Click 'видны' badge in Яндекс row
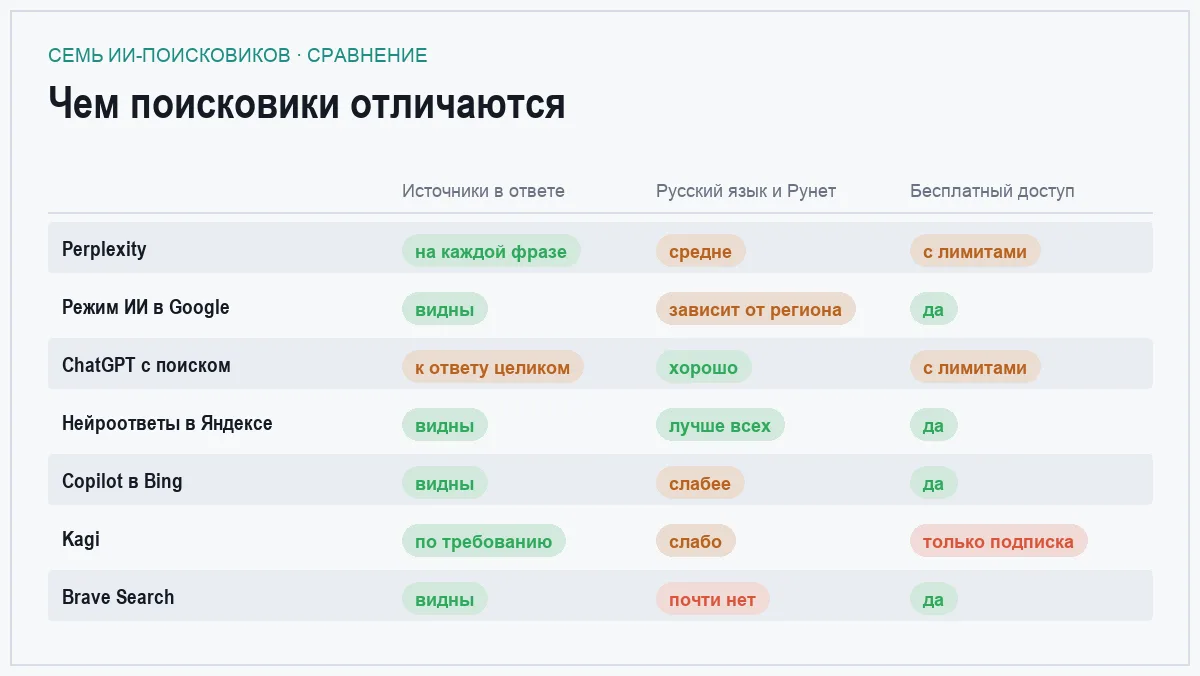The image size is (1200, 676). pyautogui.click(x=445, y=425)
